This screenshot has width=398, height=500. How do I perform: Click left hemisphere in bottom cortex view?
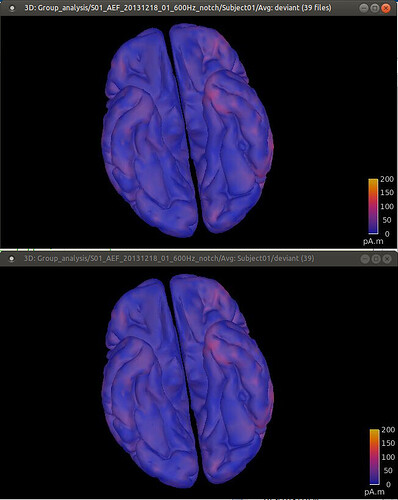(148, 383)
